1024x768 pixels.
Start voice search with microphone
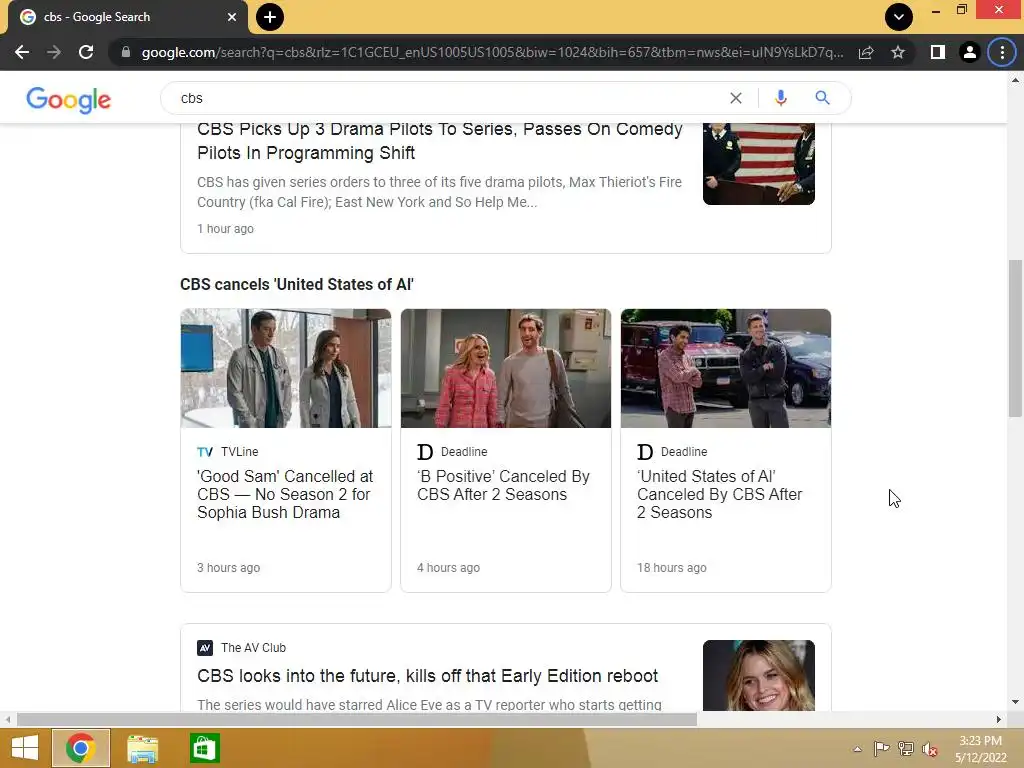780,98
